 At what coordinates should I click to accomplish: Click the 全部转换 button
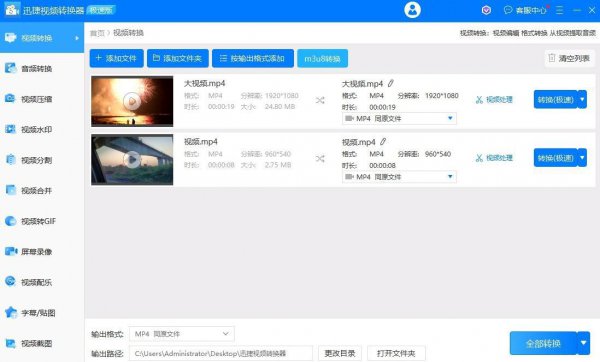(x=543, y=343)
